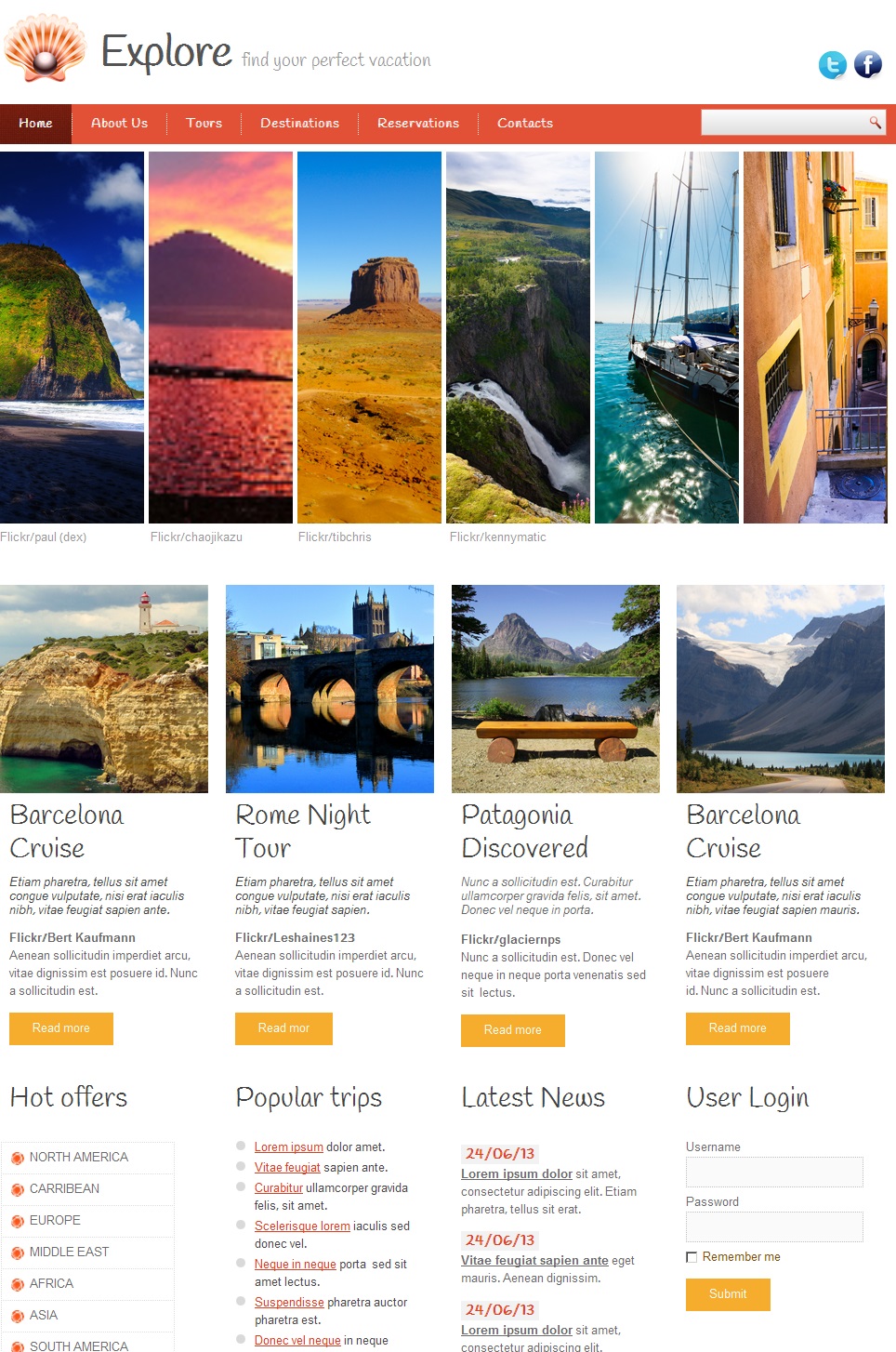The image size is (896, 1352).
Task: Open Vitae feugiat sapien ante news link
Action: 534,1261
